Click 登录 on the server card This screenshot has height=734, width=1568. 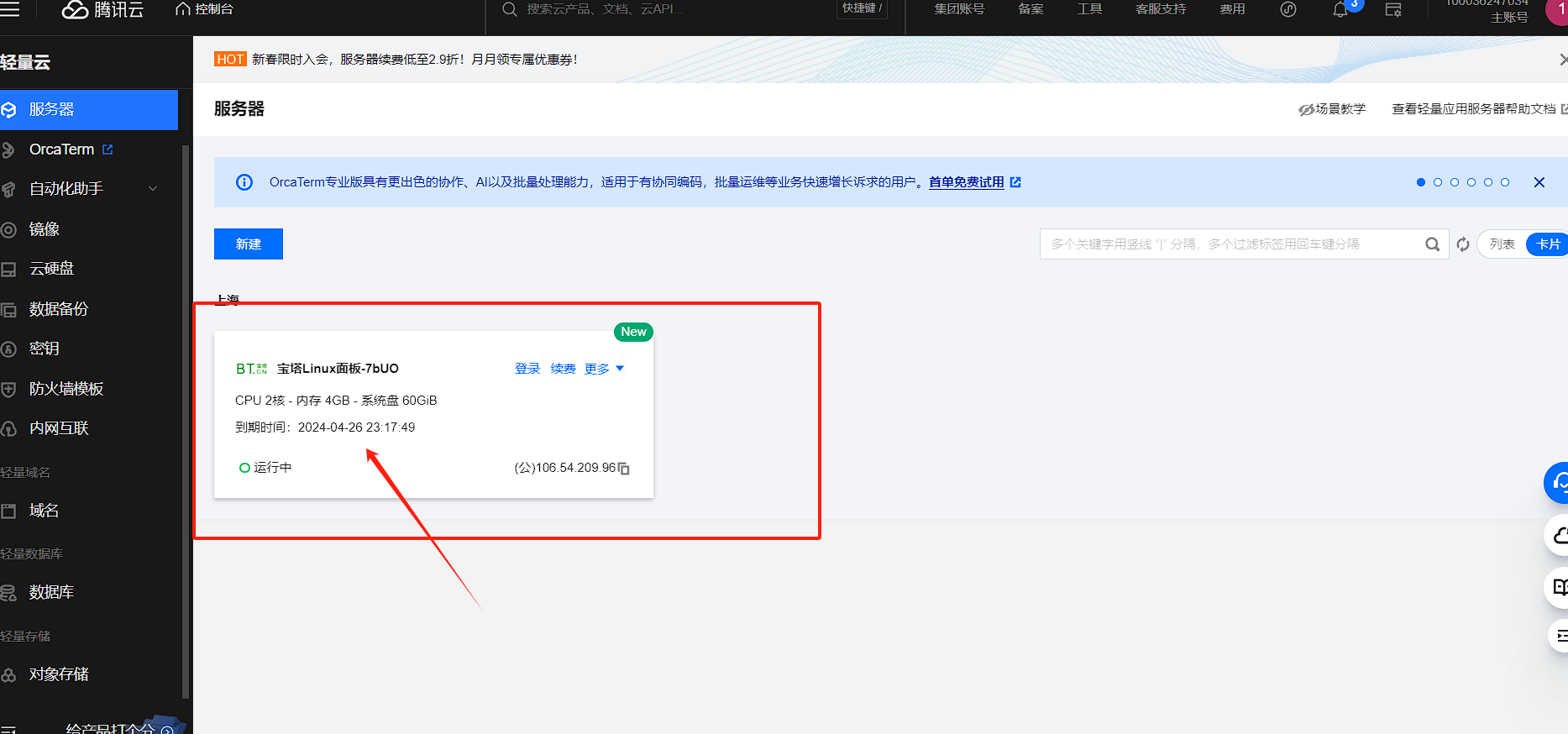point(527,369)
